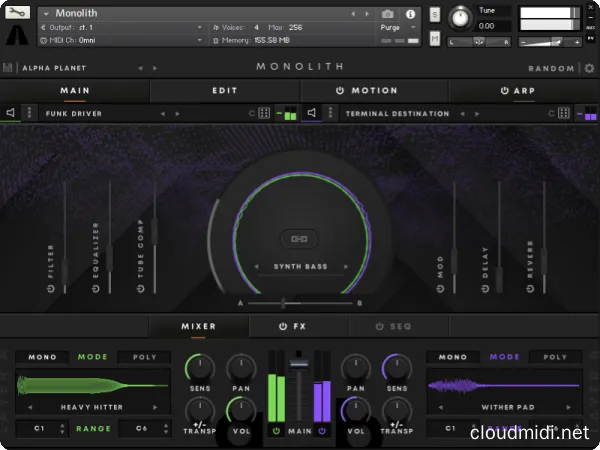Go to previous ALPHA PLANET preset
600x450 pixels.
[140, 68]
